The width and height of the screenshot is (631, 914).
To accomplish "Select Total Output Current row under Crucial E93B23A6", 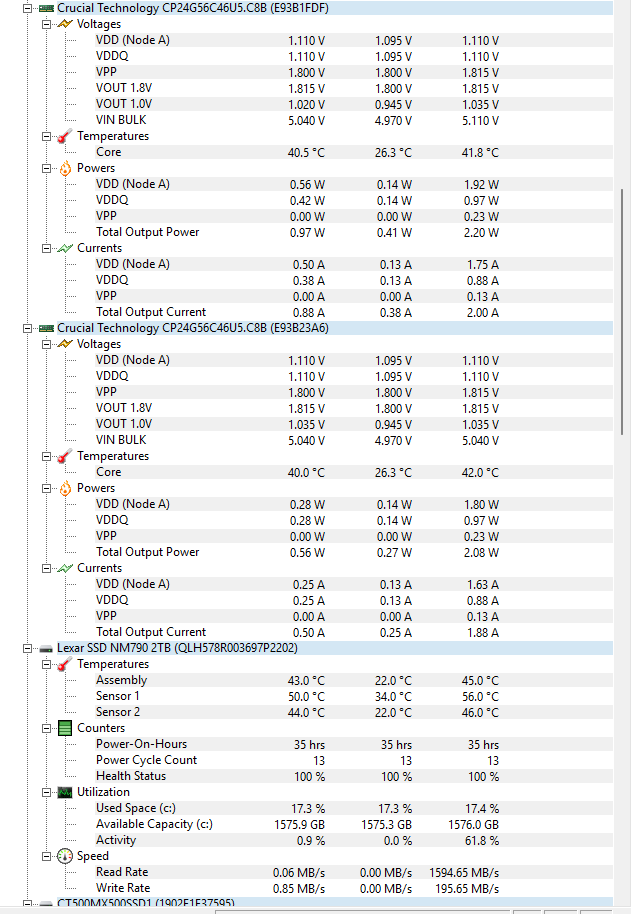I will tap(353, 632).
